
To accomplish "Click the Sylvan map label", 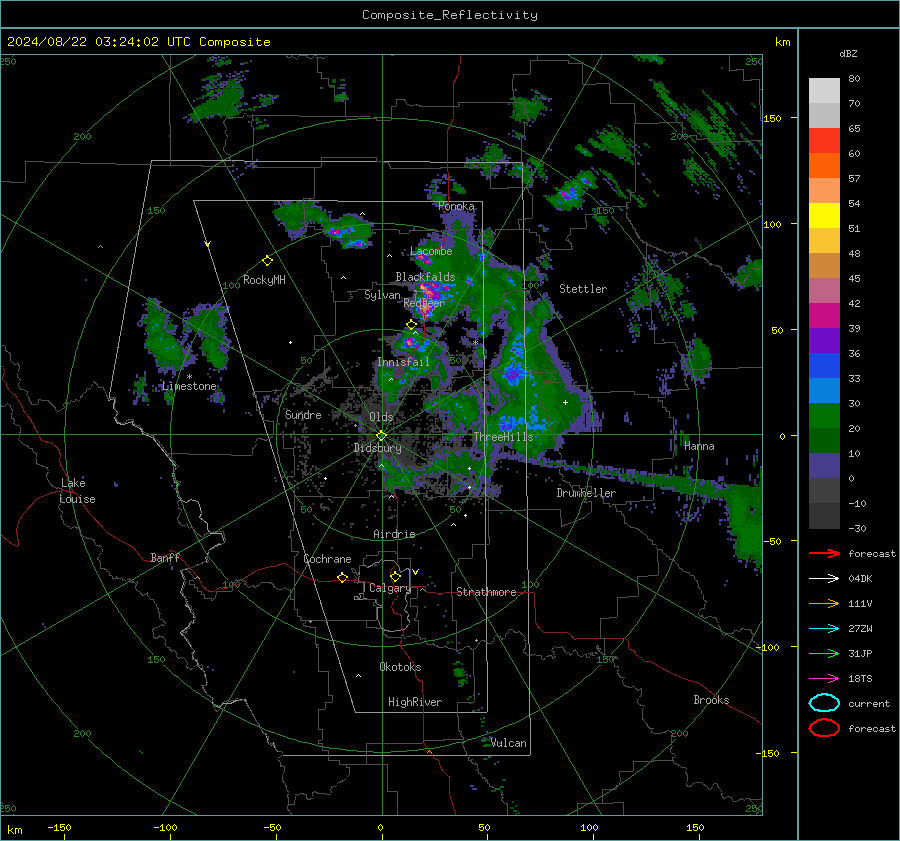I will click(382, 295).
